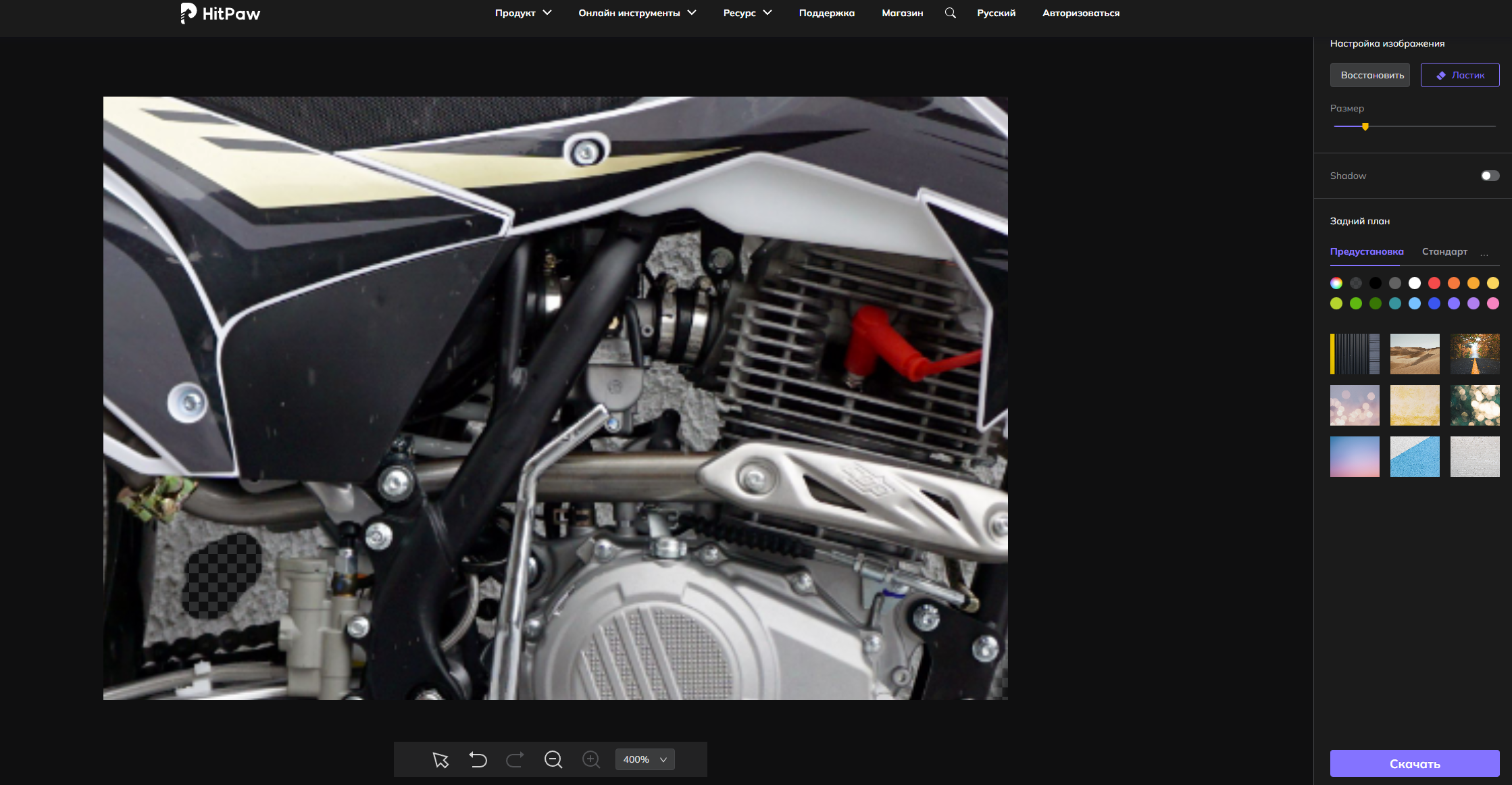Open the Магазин page
1512x785 pixels.
click(x=902, y=13)
